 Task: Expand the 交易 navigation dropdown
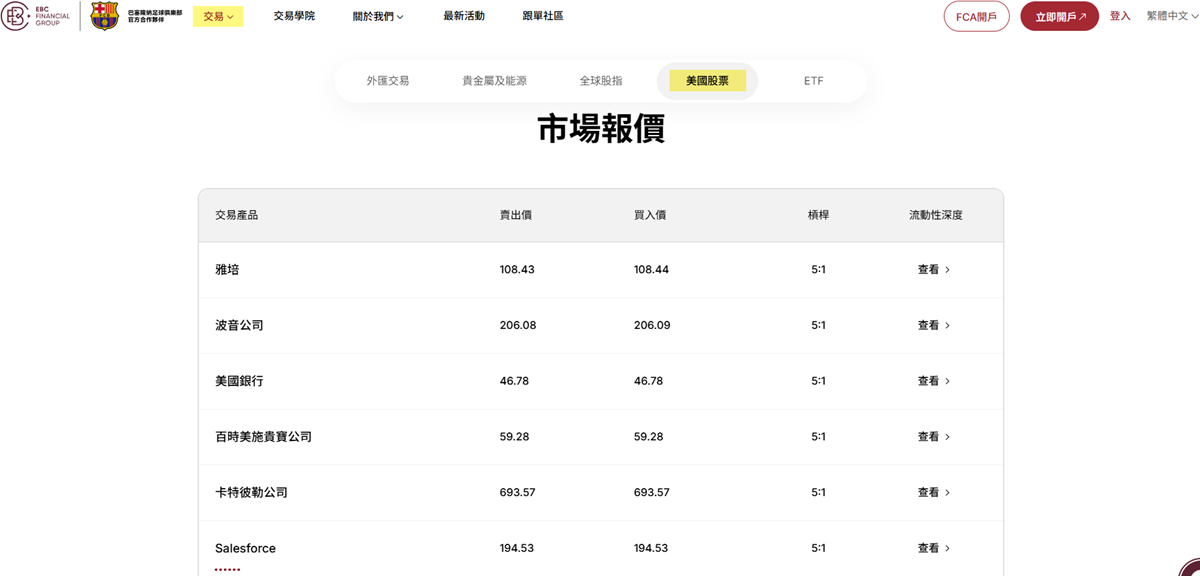tap(218, 16)
